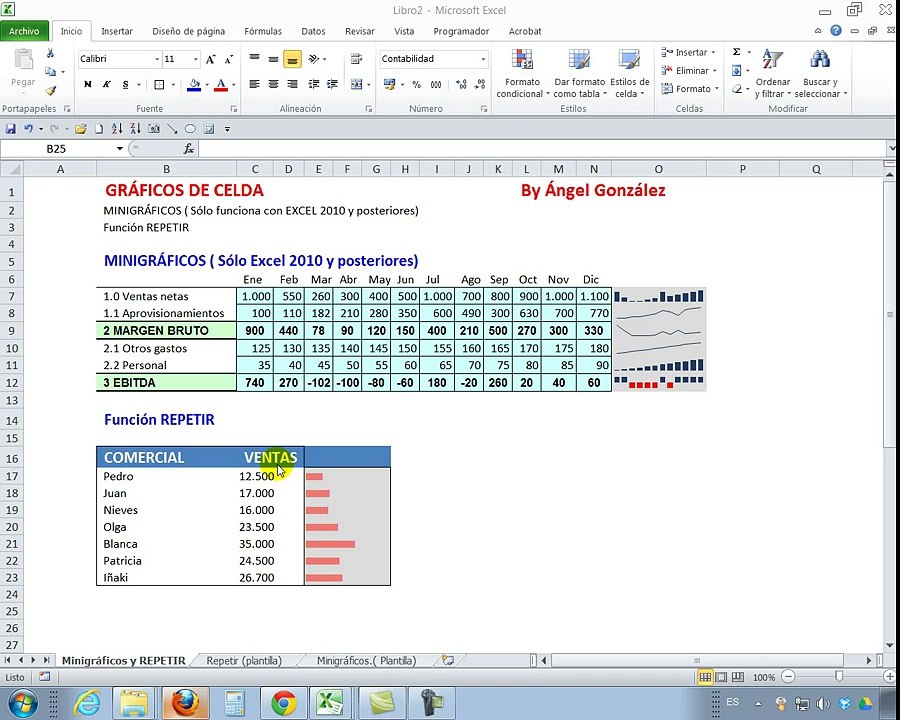Screen dimensions: 900x720
Task: Open the Contabilidad number format dropdown
Action: 483,59
